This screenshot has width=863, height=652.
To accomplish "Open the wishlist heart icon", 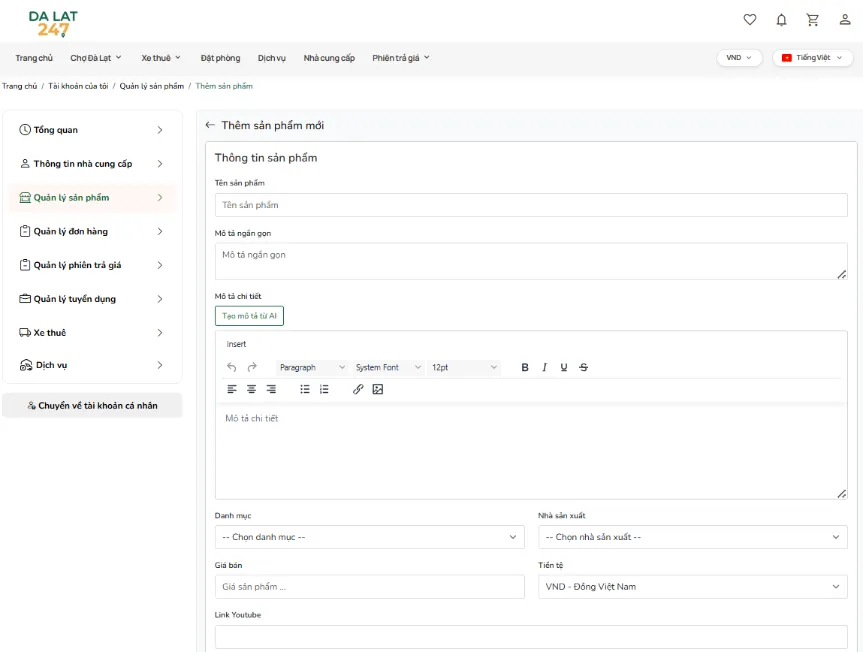I will (x=750, y=20).
